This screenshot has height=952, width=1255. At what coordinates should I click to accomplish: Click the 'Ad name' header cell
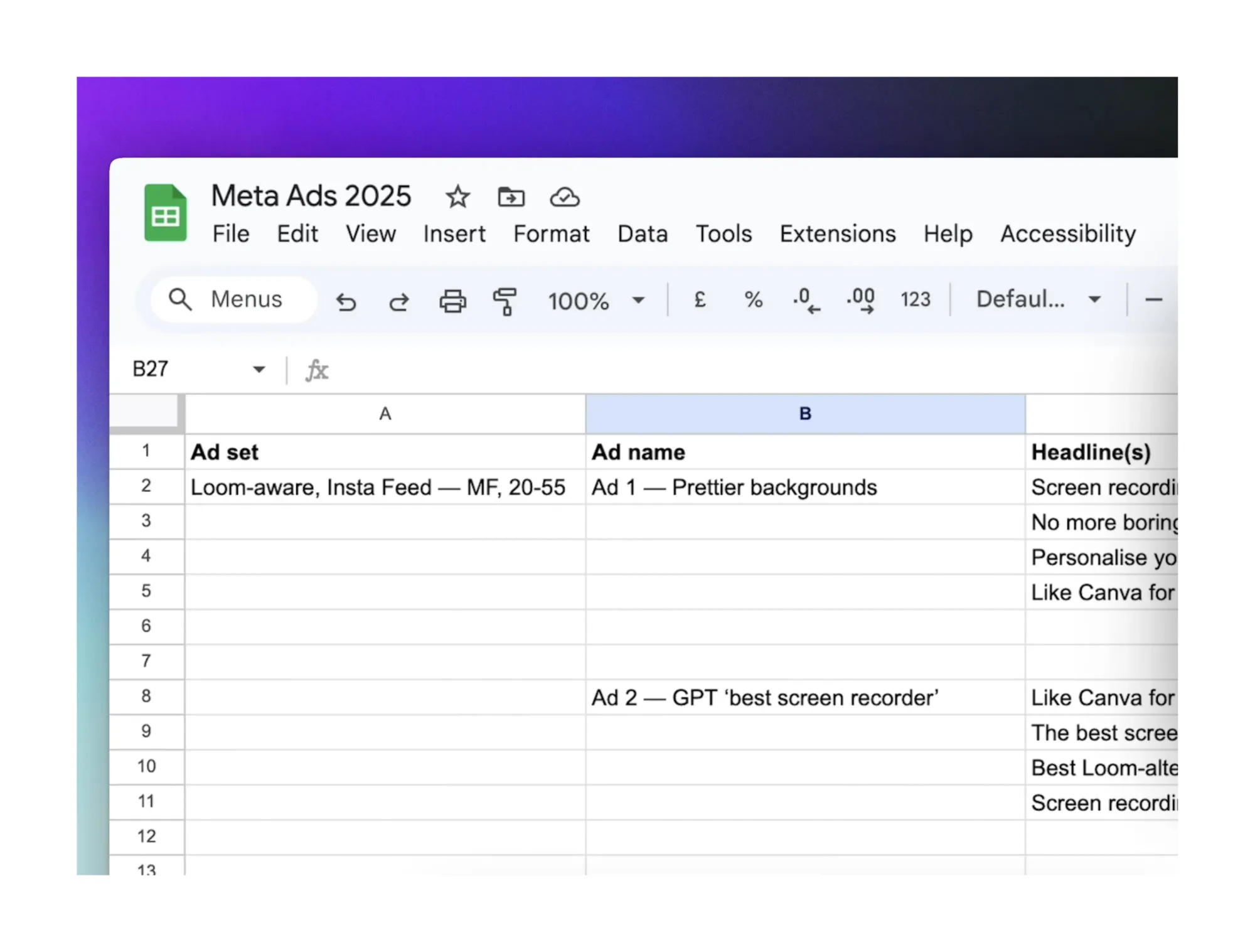coord(806,452)
